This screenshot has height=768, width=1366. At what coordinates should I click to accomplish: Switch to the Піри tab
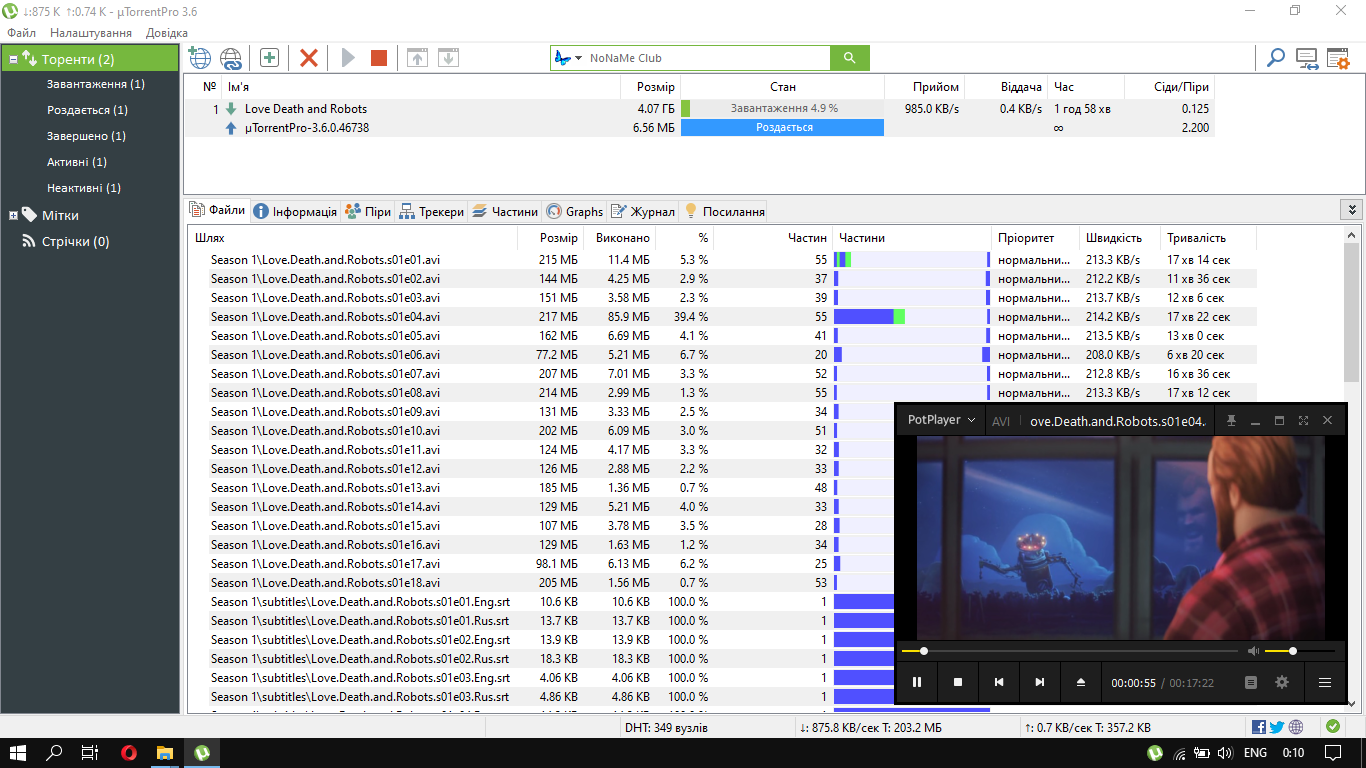[x=367, y=211]
